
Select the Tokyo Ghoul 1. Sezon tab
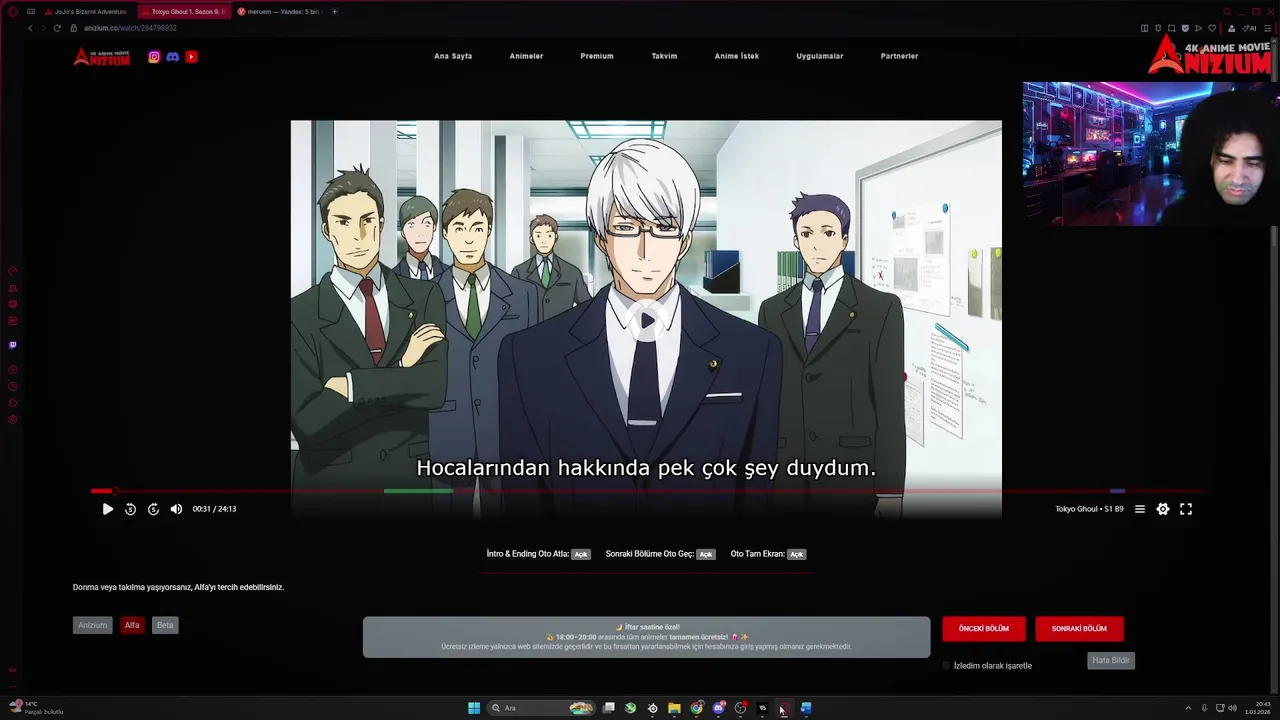coord(182,12)
